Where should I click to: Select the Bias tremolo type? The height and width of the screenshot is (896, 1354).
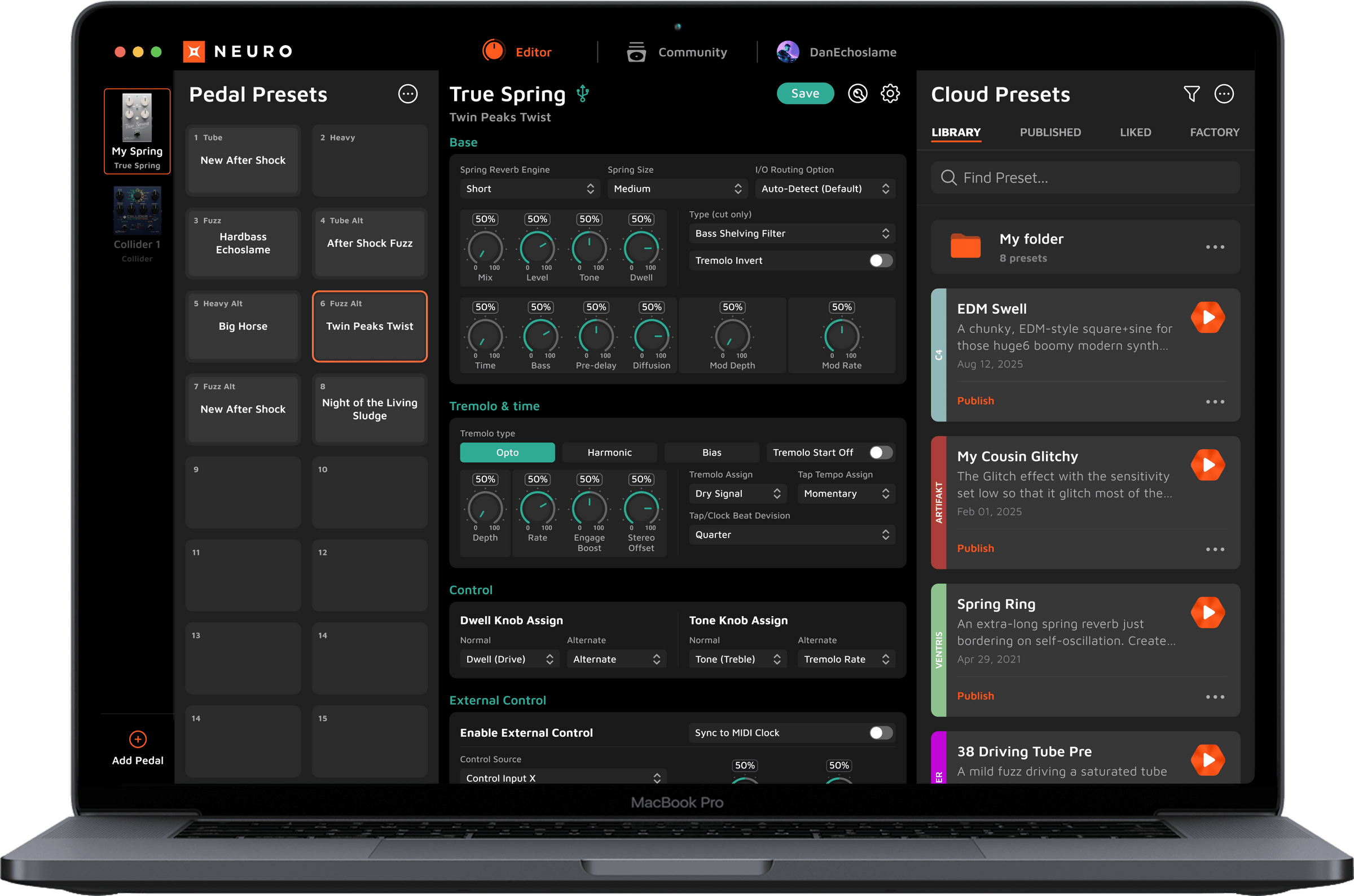(x=711, y=453)
